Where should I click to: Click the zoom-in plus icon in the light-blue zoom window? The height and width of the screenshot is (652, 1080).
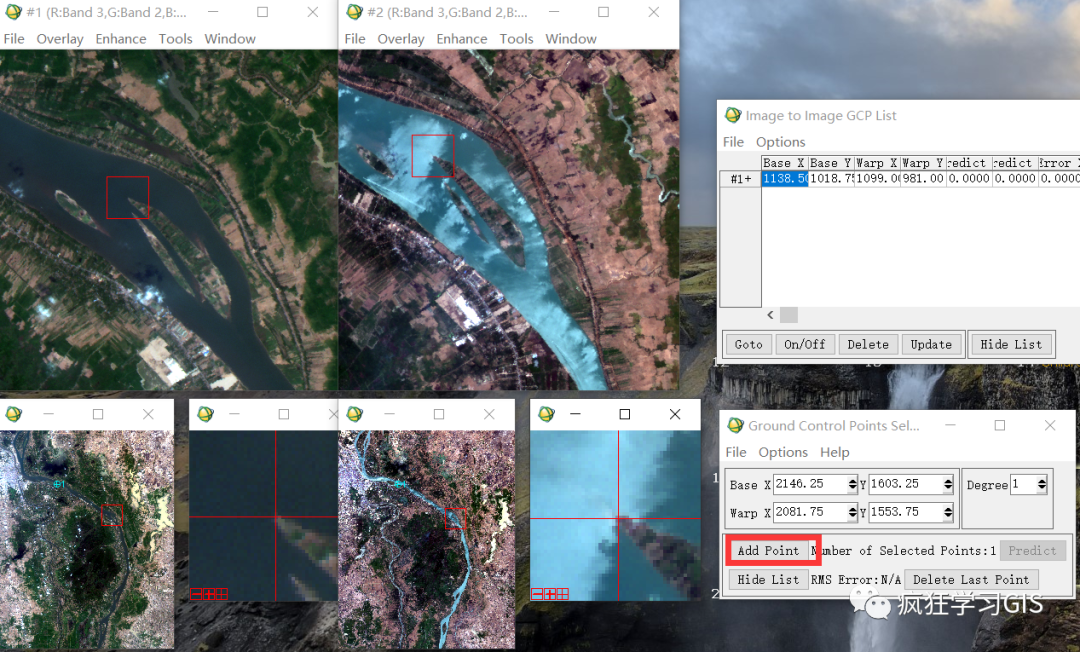[x=550, y=594]
